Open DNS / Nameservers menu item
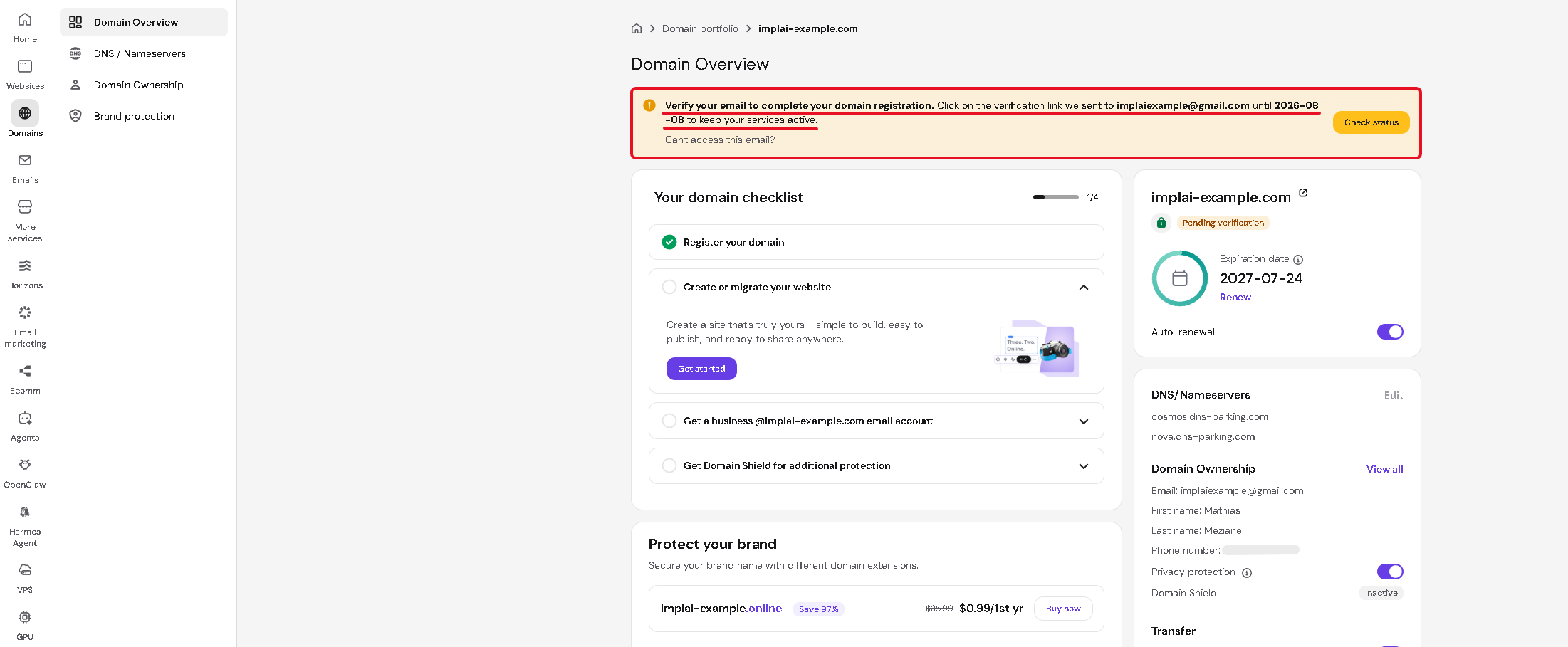Screen dimensions: 1568x647 pyautogui.click(x=144, y=53)
